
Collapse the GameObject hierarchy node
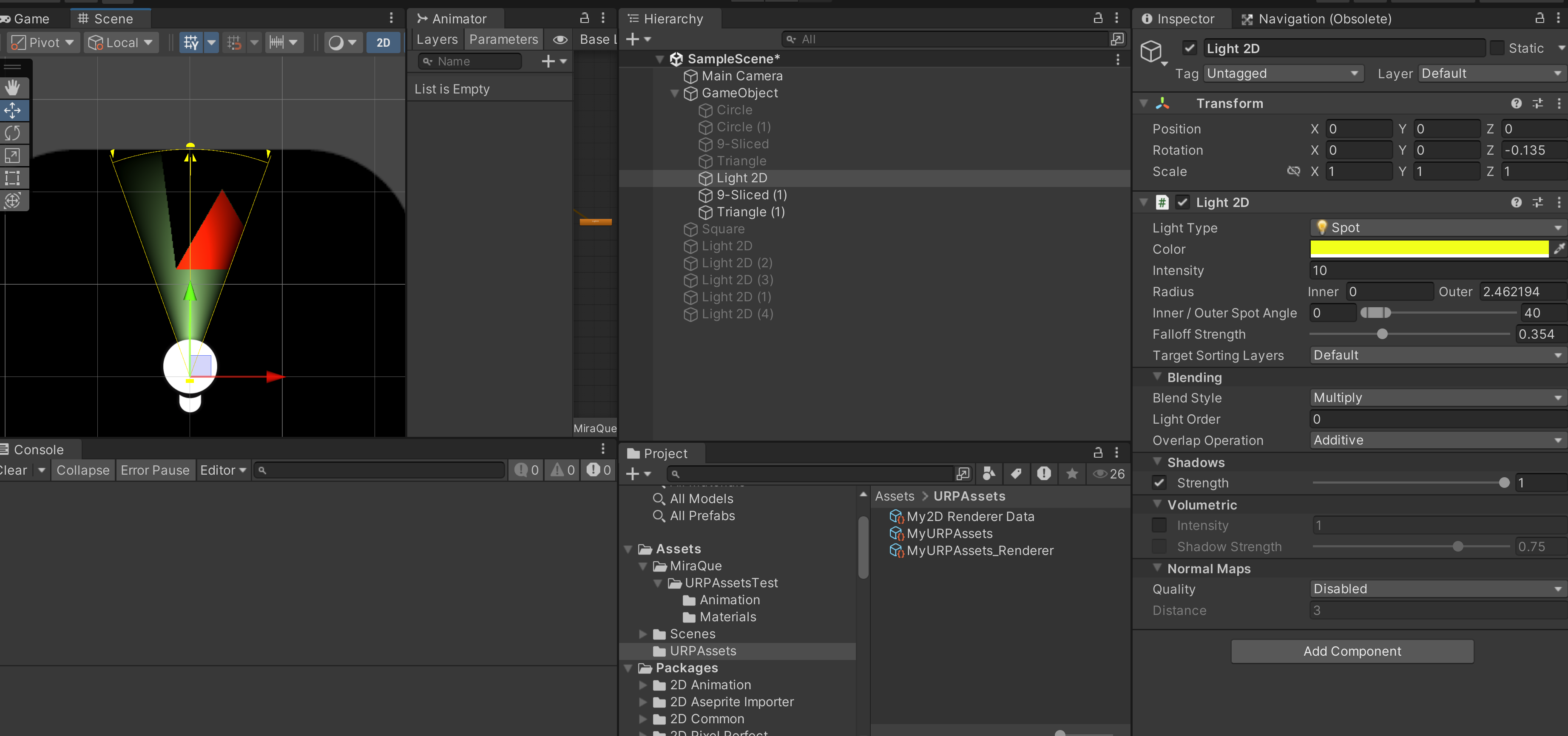pyautogui.click(x=674, y=93)
